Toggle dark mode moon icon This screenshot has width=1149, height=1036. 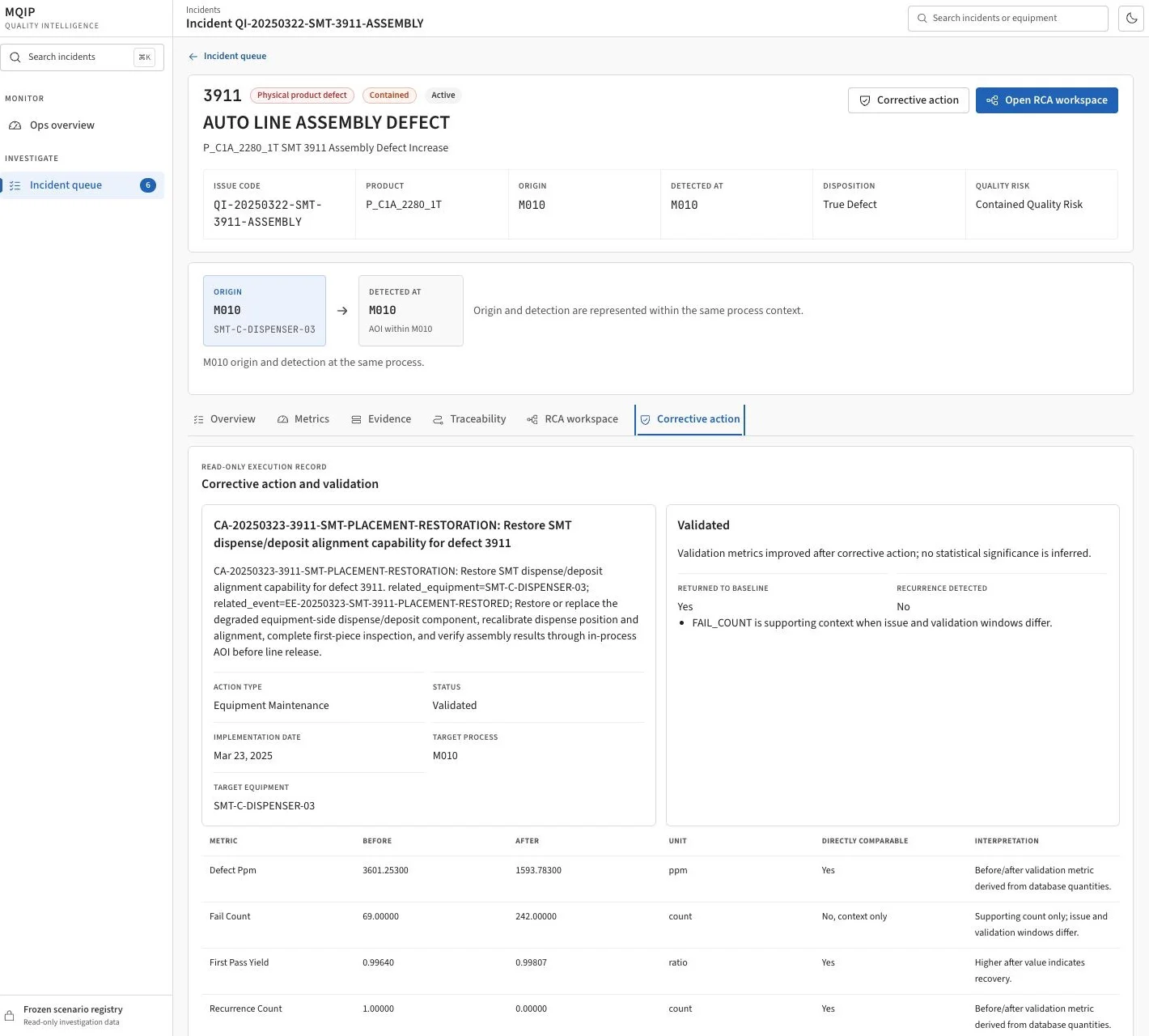pos(1131,18)
